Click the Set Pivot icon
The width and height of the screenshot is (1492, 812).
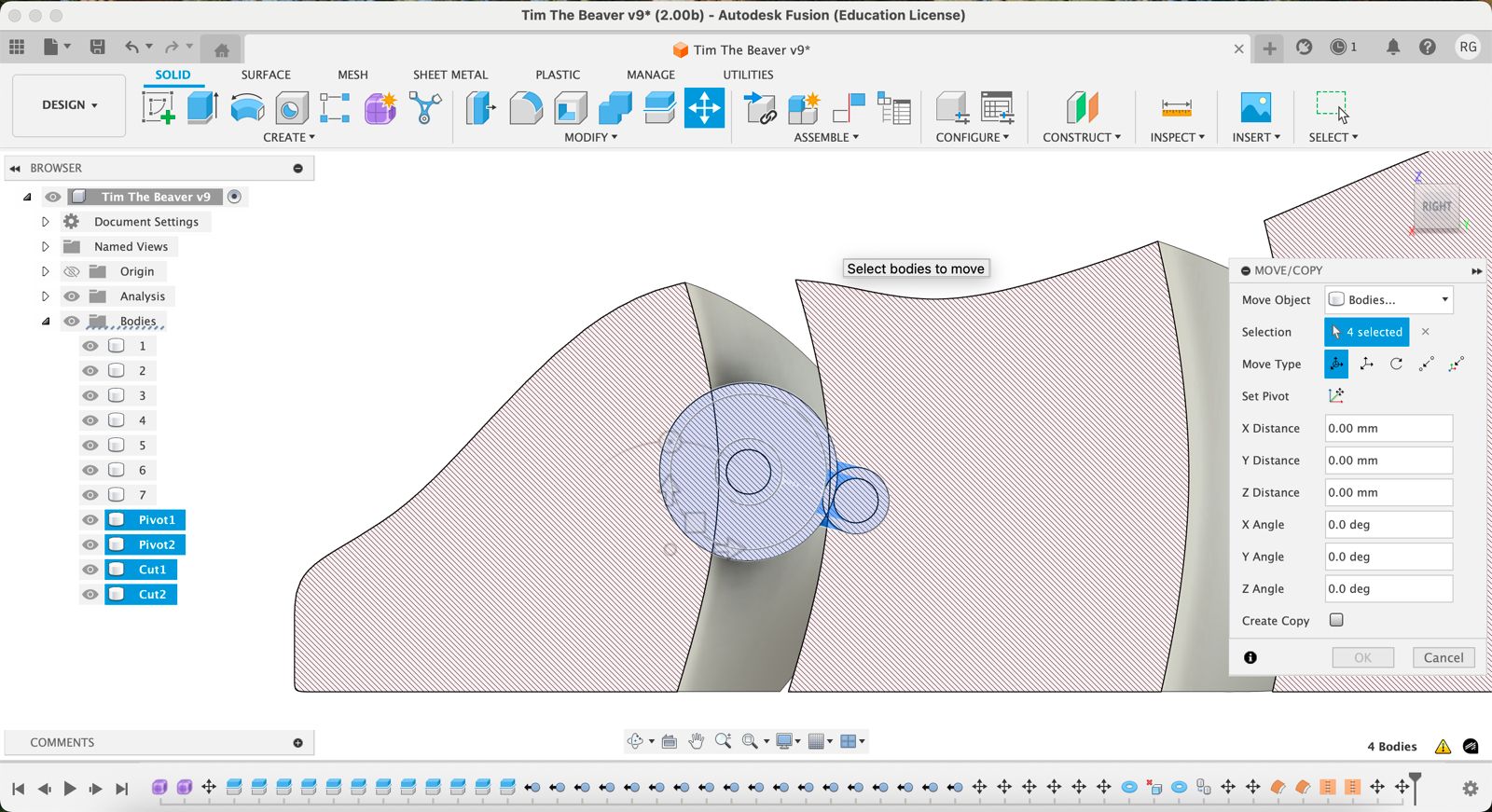click(x=1336, y=396)
